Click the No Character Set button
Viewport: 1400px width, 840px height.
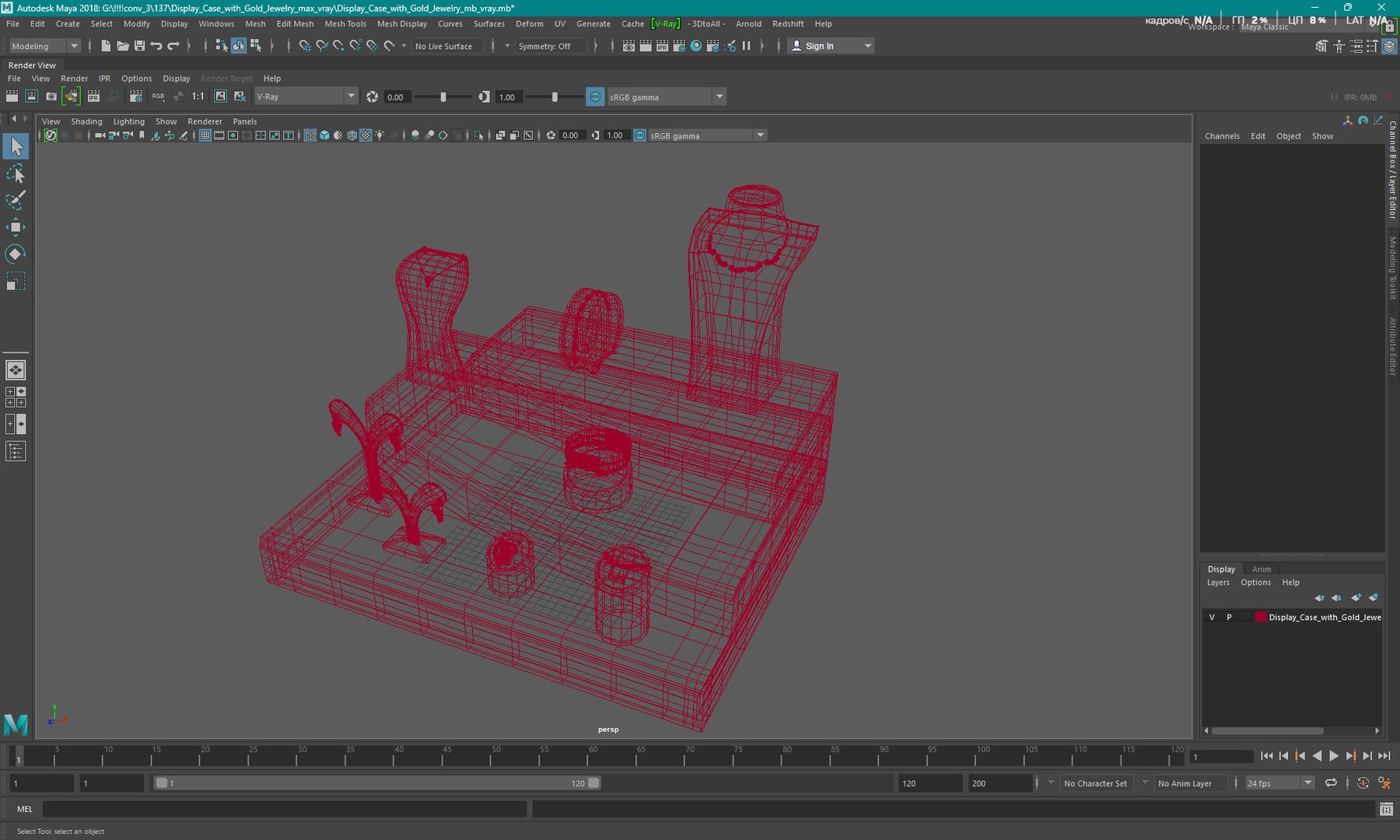coord(1095,783)
